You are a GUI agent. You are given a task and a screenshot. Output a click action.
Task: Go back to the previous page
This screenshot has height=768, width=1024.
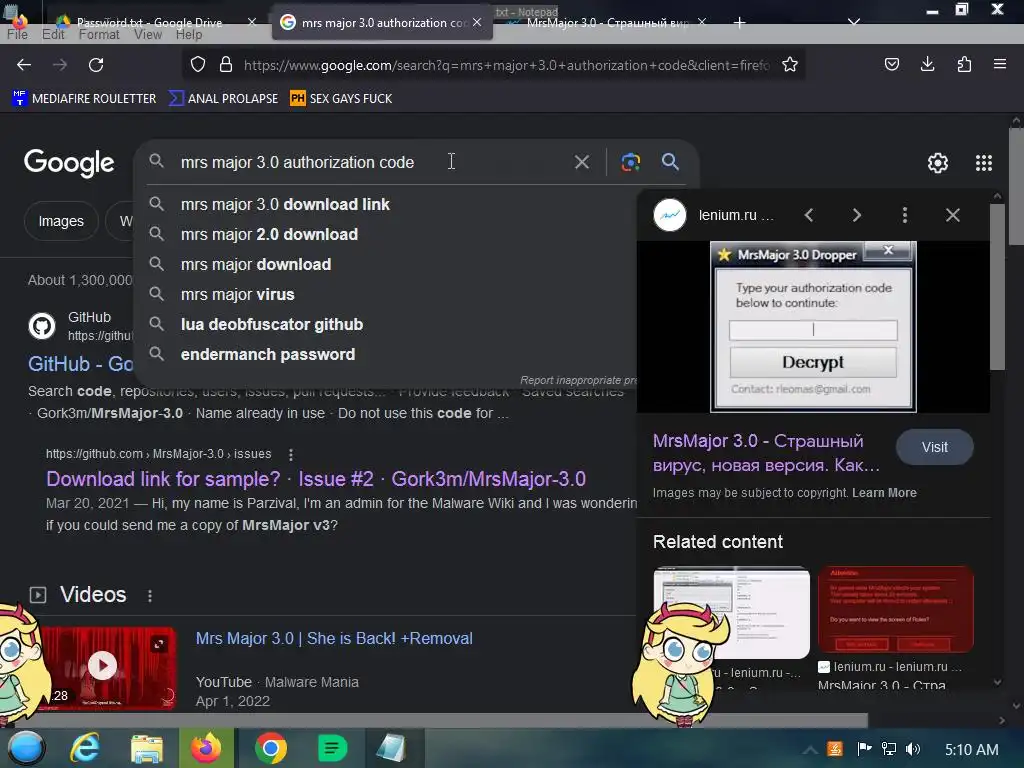point(24,65)
